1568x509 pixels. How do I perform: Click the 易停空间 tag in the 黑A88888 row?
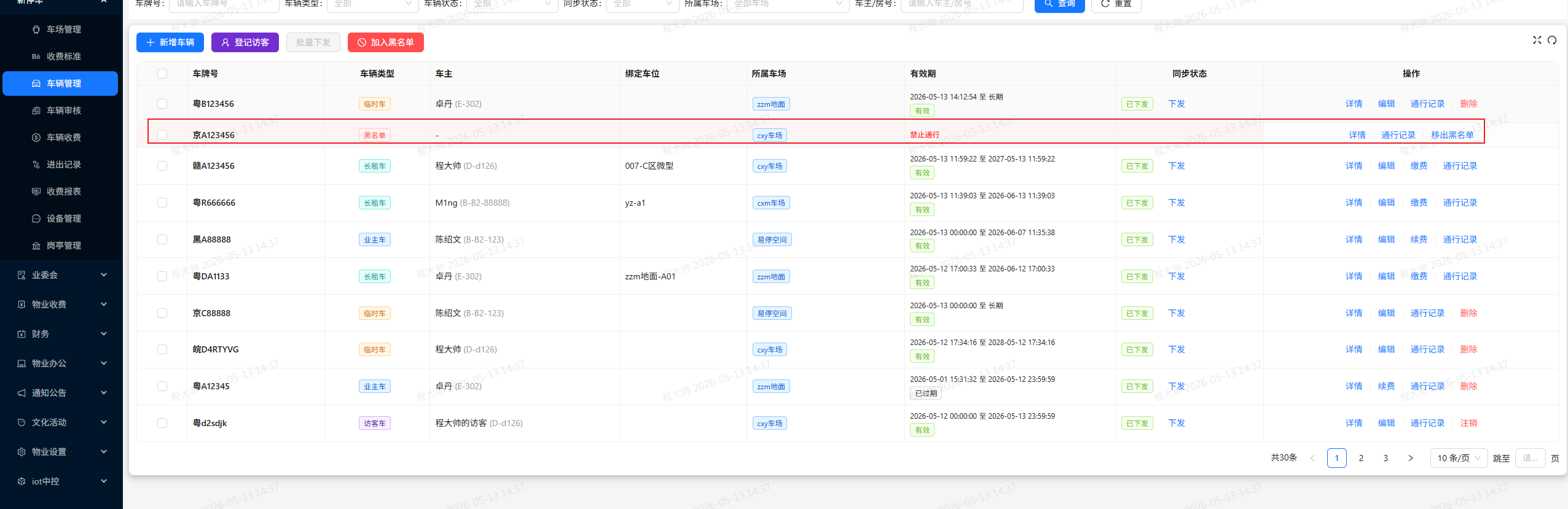pos(772,240)
